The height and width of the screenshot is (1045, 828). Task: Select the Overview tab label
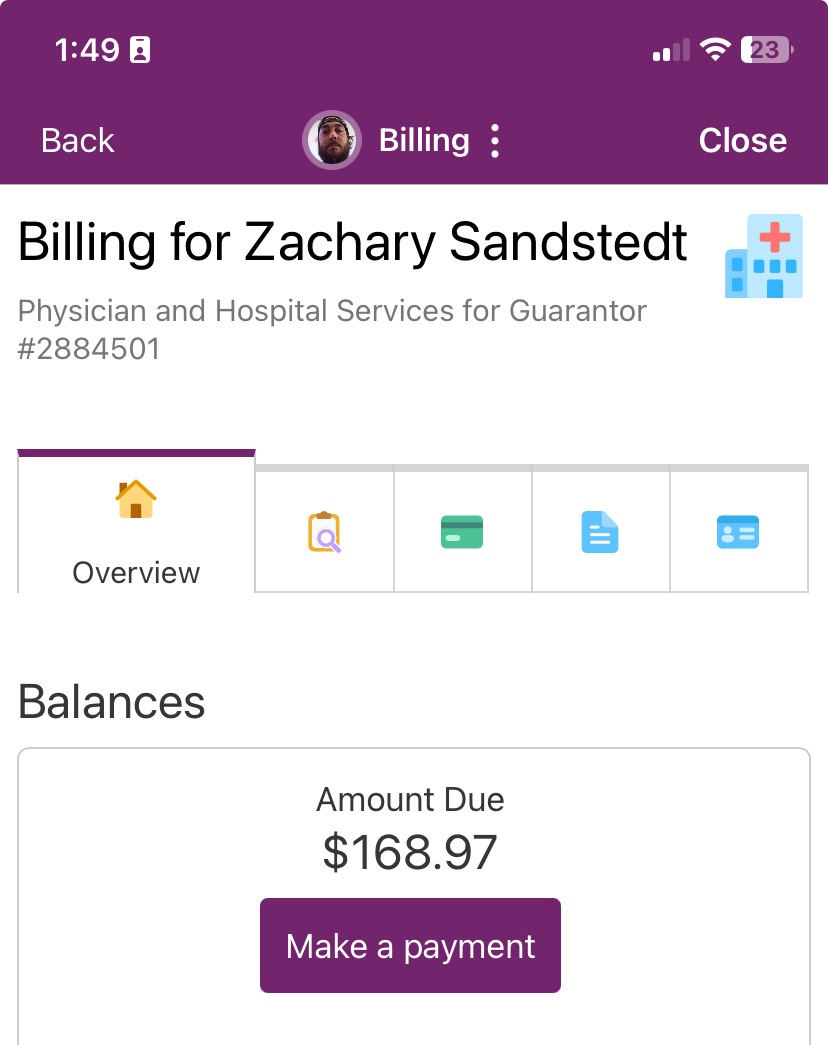point(136,573)
